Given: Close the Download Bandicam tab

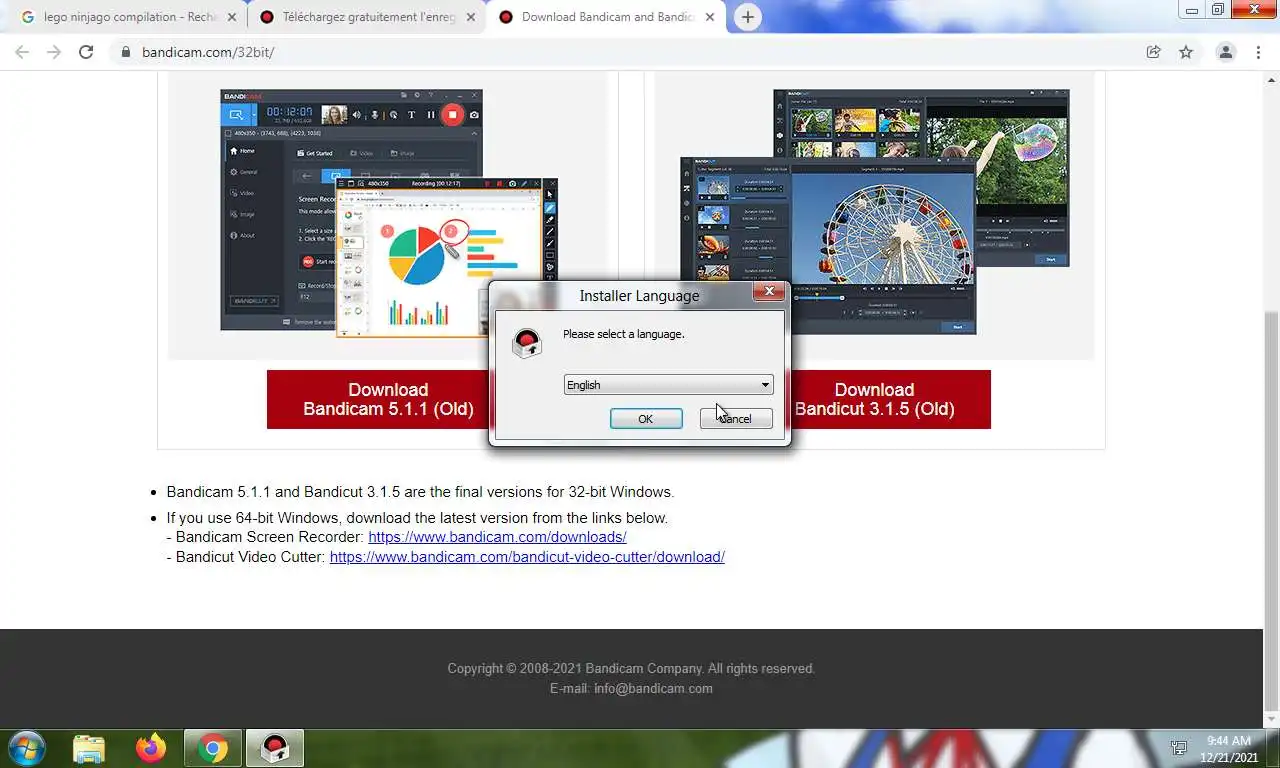Looking at the screenshot, I should click(709, 17).
